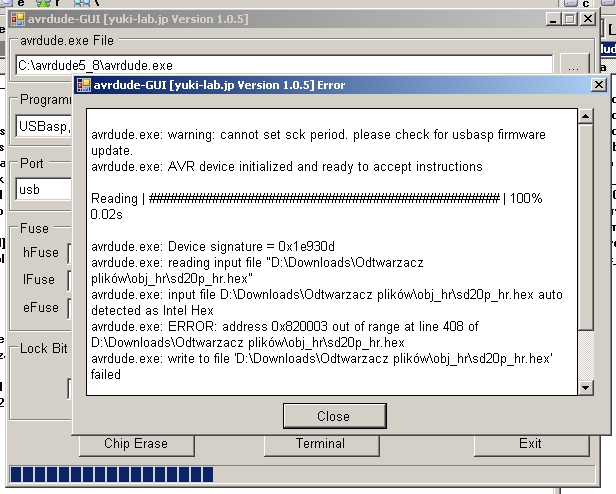616x494 pixels.
Task: Click the Lock Bit group label
Action: pyautogui.click(x=44, y=349)
